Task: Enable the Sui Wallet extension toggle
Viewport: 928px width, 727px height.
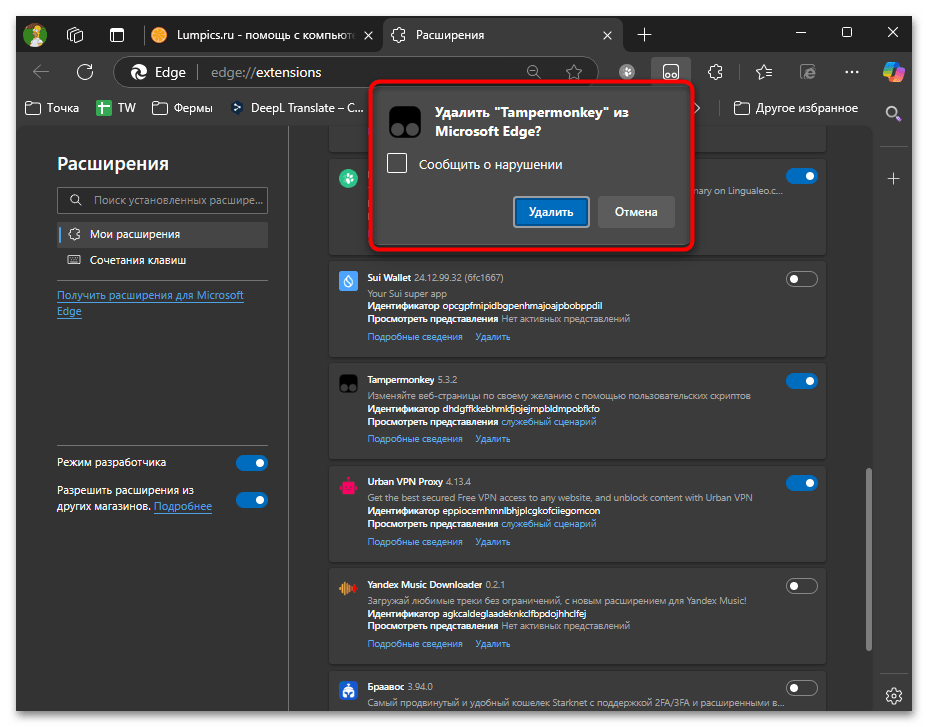Action: click(801, 279)
